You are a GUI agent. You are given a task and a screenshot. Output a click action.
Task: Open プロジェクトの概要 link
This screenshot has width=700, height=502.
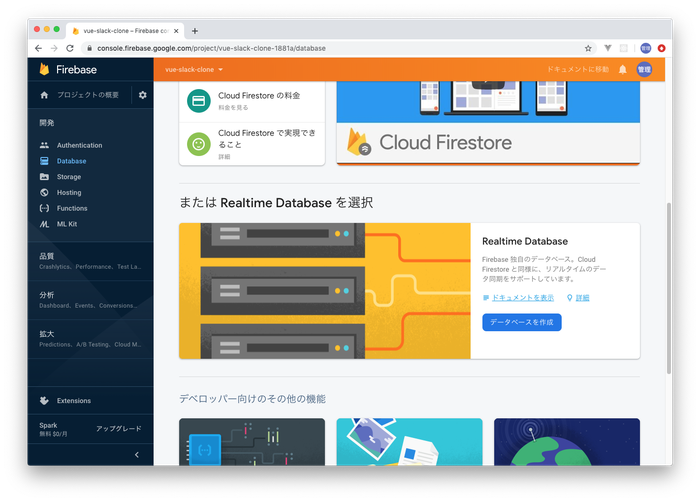tap(88, 95)
